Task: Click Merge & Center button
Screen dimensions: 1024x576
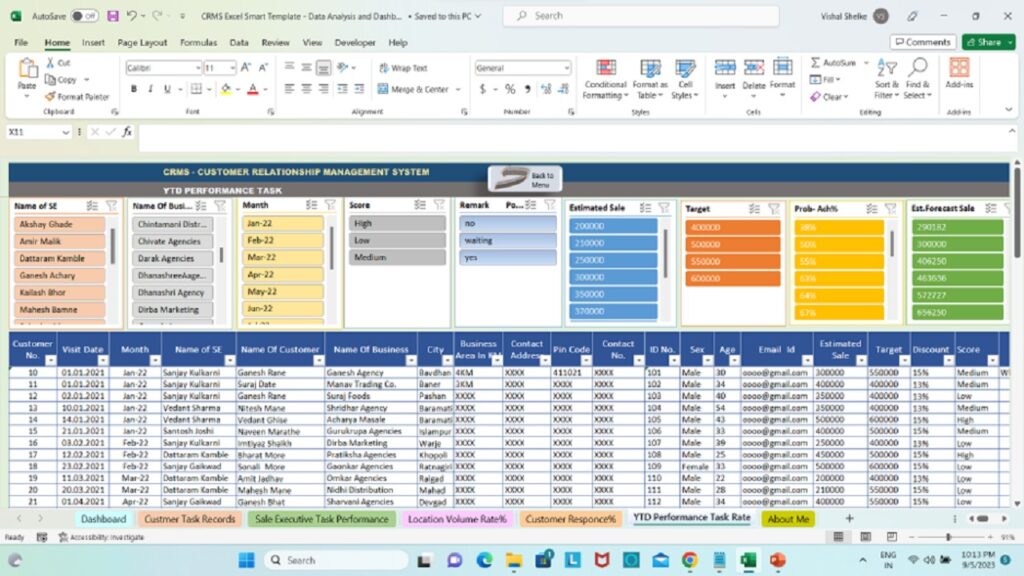Action: [x=413, y=89]
